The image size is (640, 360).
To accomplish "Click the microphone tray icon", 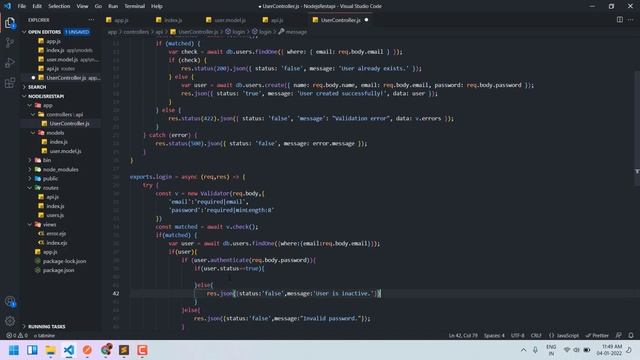I will 535,350.
